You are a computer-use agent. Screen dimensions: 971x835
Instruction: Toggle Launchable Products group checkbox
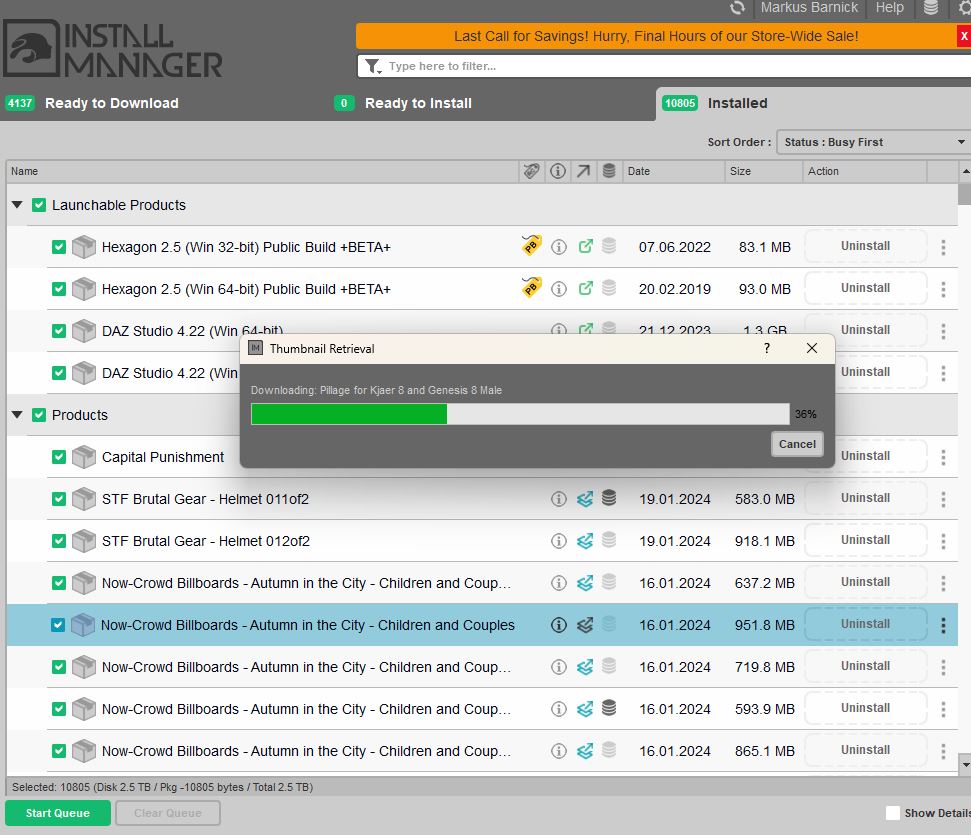39,205
